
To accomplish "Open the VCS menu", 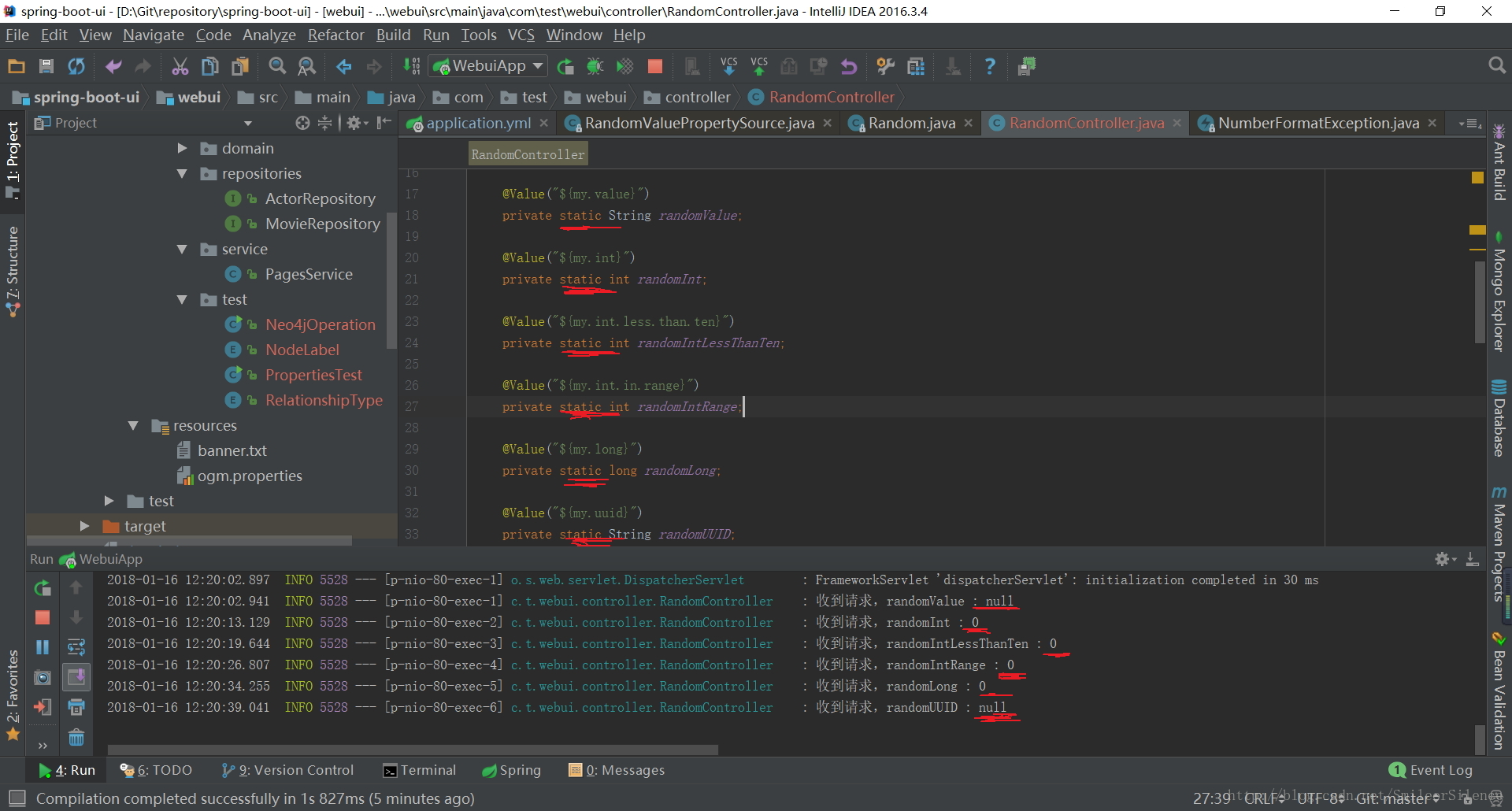I will (x=521, y=35).
